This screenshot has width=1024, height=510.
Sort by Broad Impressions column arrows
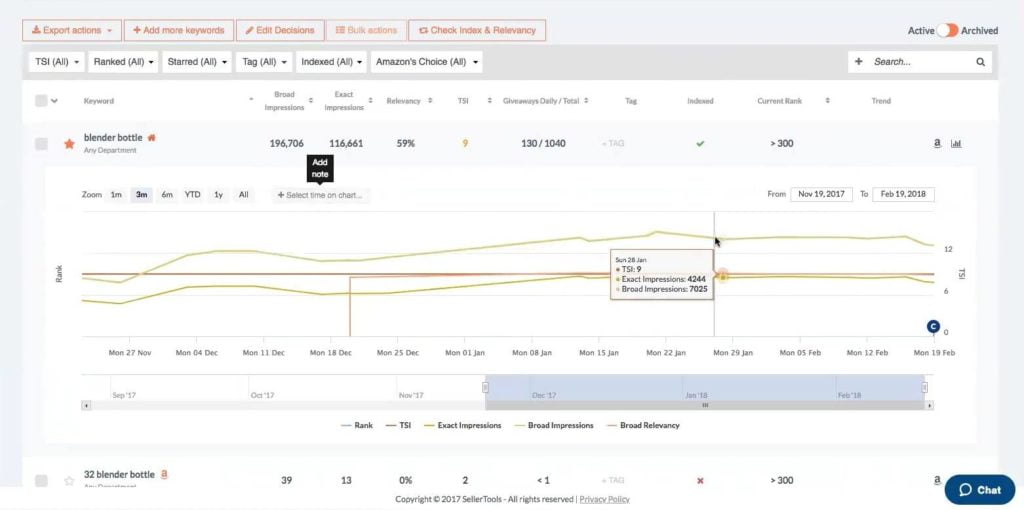click(x=311, y=101)
